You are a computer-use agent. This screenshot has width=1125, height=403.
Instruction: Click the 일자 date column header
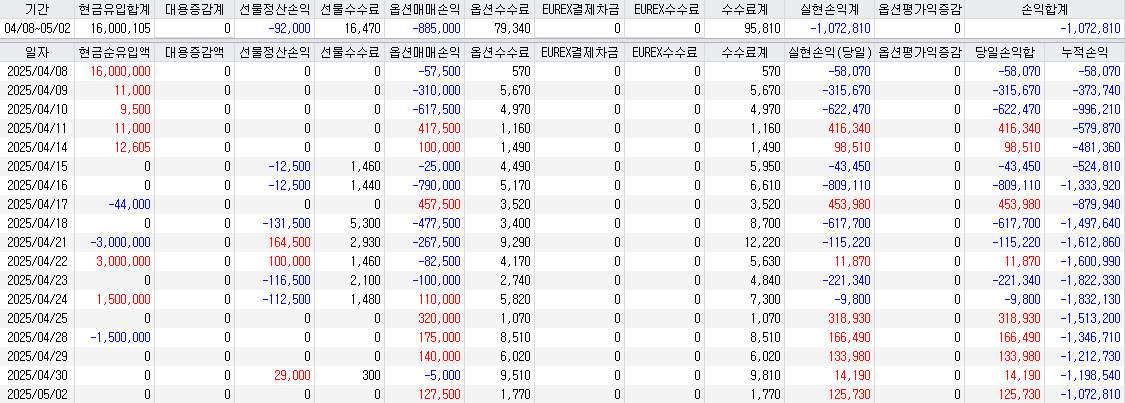pyautogui.click(x=36, y=52)
